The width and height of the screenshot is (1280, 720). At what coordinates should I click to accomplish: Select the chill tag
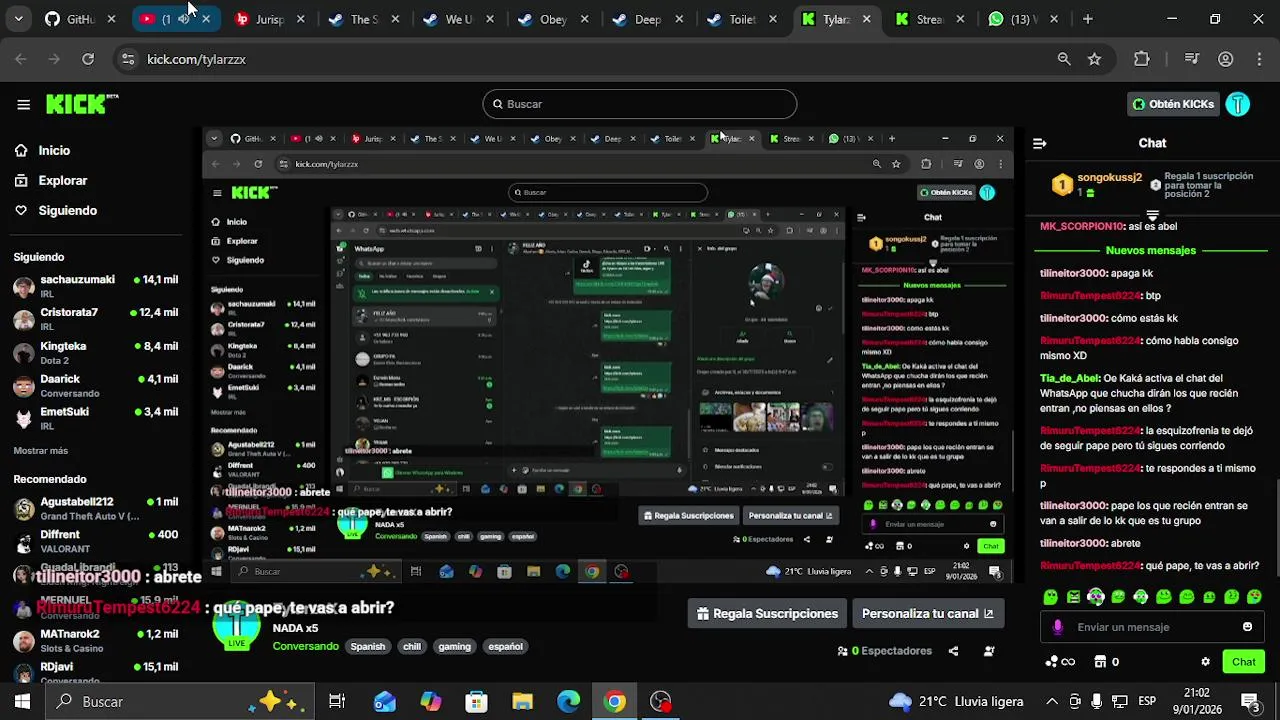(412, 647)
